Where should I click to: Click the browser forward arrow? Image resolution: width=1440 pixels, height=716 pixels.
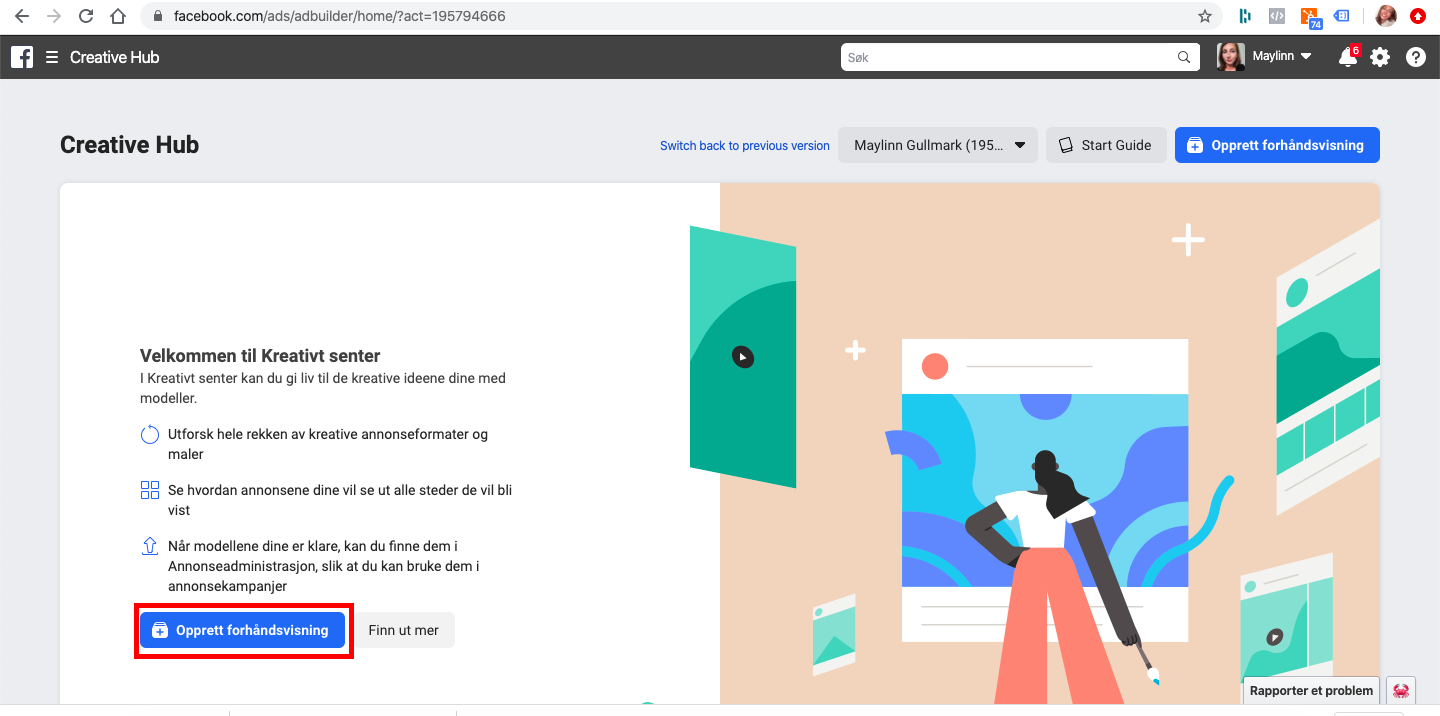54,16
